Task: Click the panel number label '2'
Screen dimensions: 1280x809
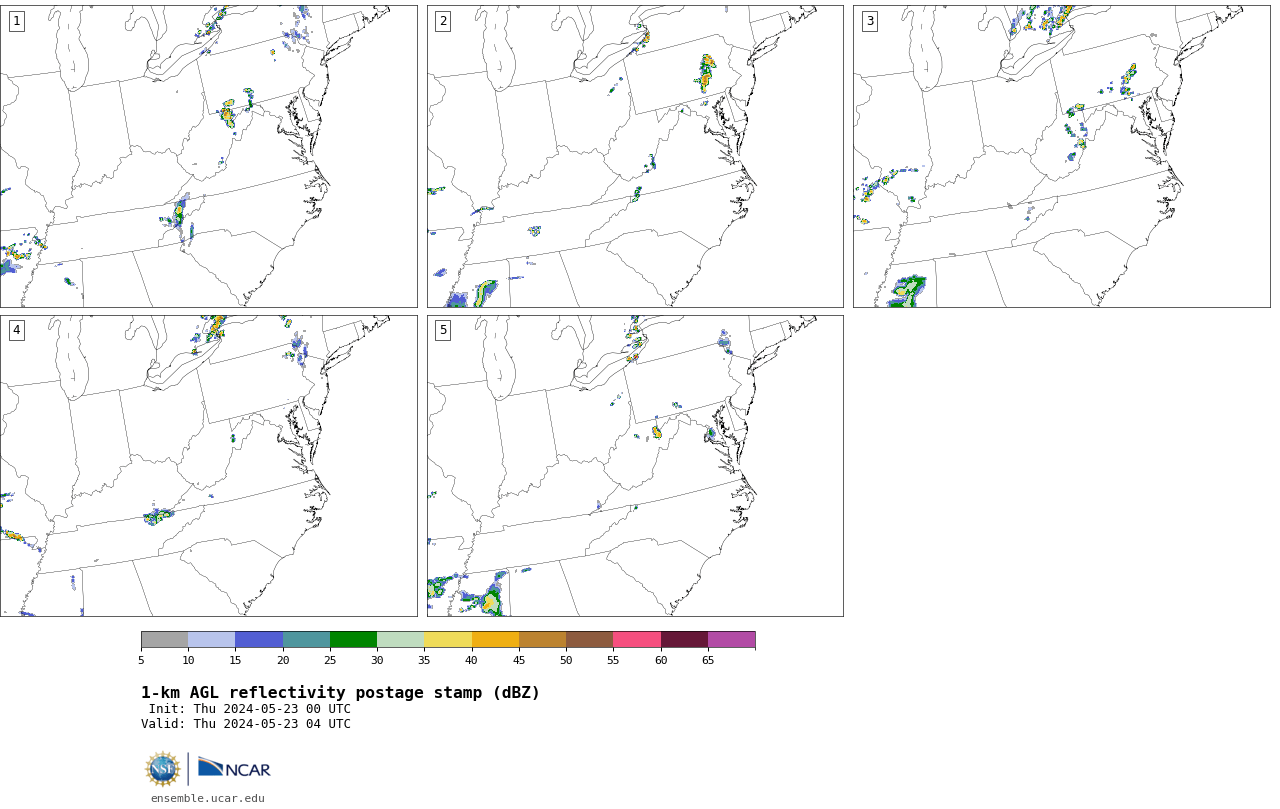Action: (x=443, y=21)
